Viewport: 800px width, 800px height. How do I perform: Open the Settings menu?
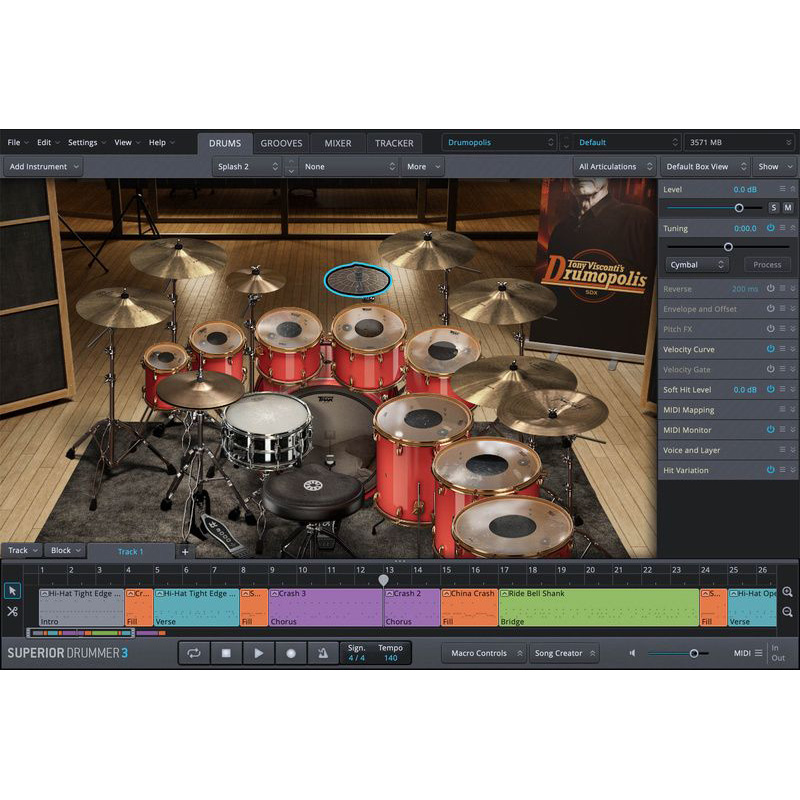point(86,142)
